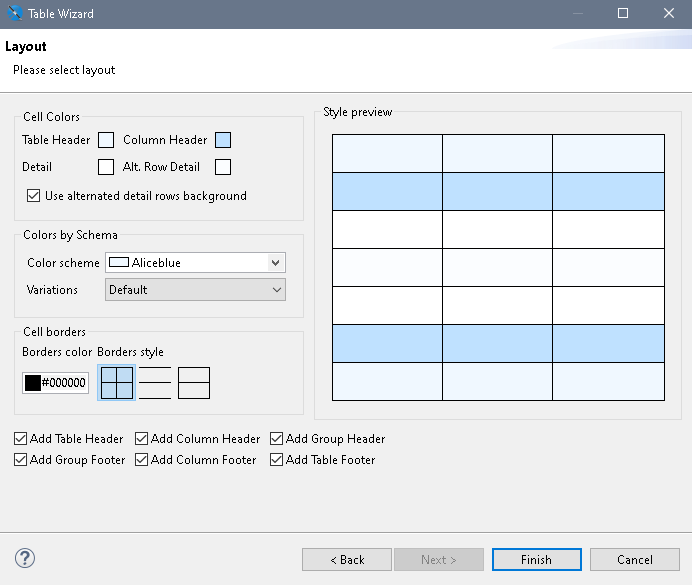Open the Variations Default dropdown
The image size is (692, 585).
195,290
